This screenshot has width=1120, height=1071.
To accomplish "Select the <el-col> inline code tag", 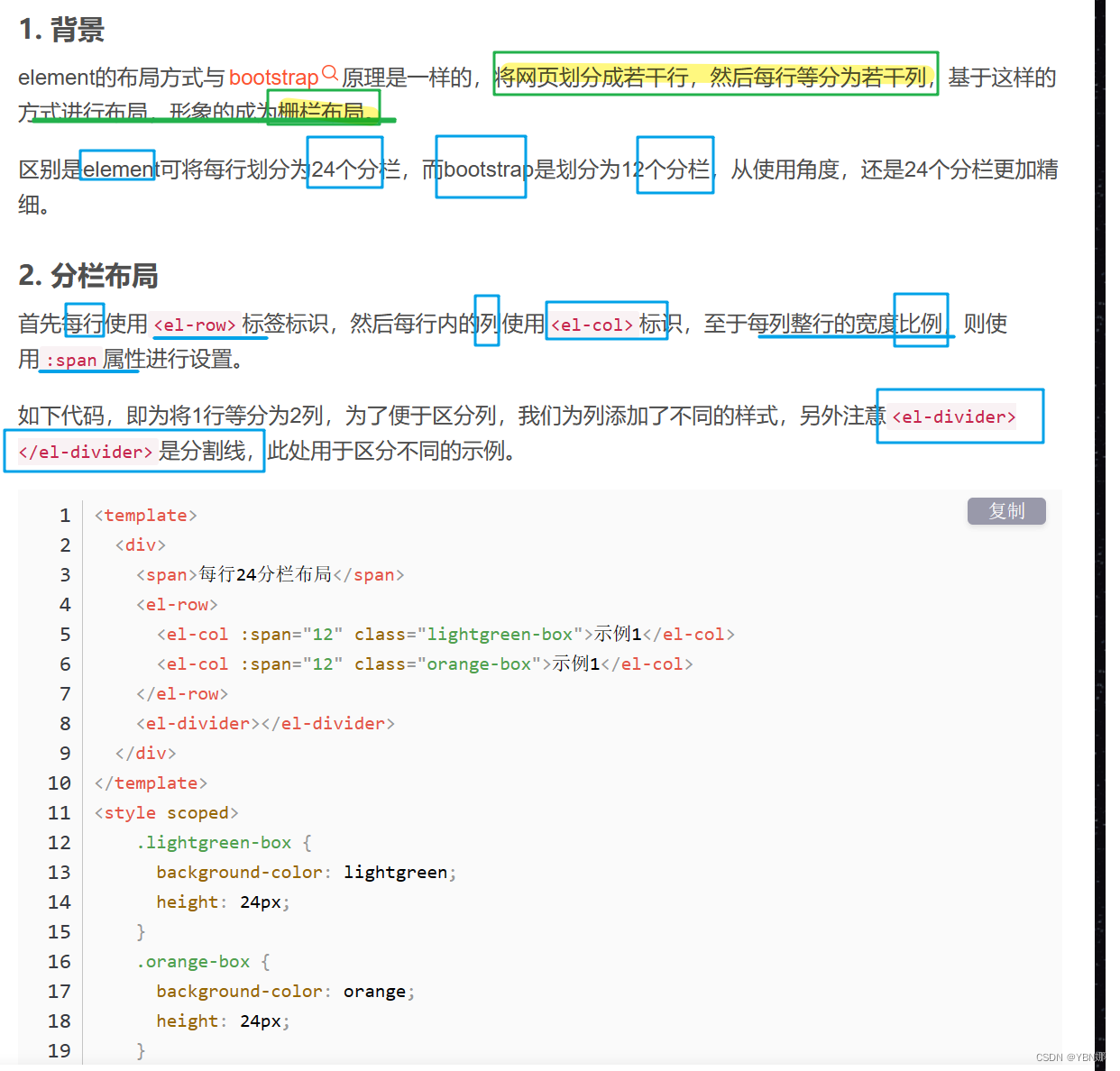I will coord(592,325).
